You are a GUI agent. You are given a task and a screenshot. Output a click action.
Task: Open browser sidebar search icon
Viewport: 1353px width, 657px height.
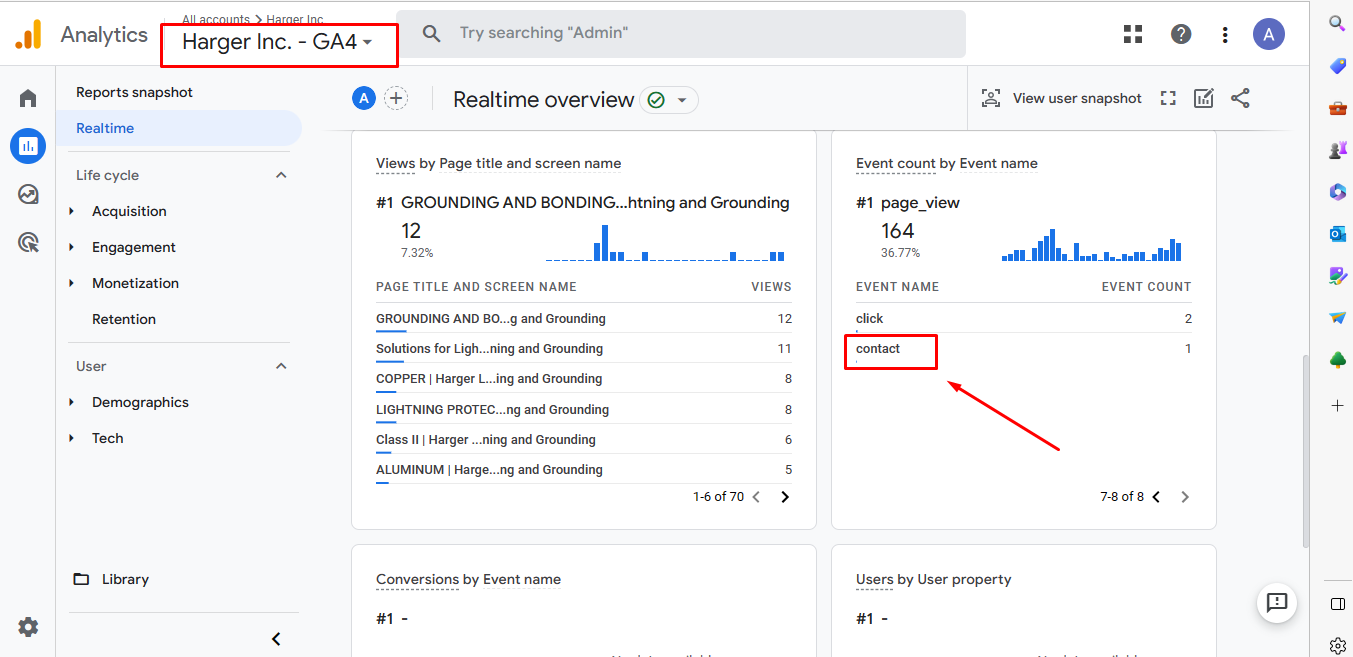tap(1337, 23)
